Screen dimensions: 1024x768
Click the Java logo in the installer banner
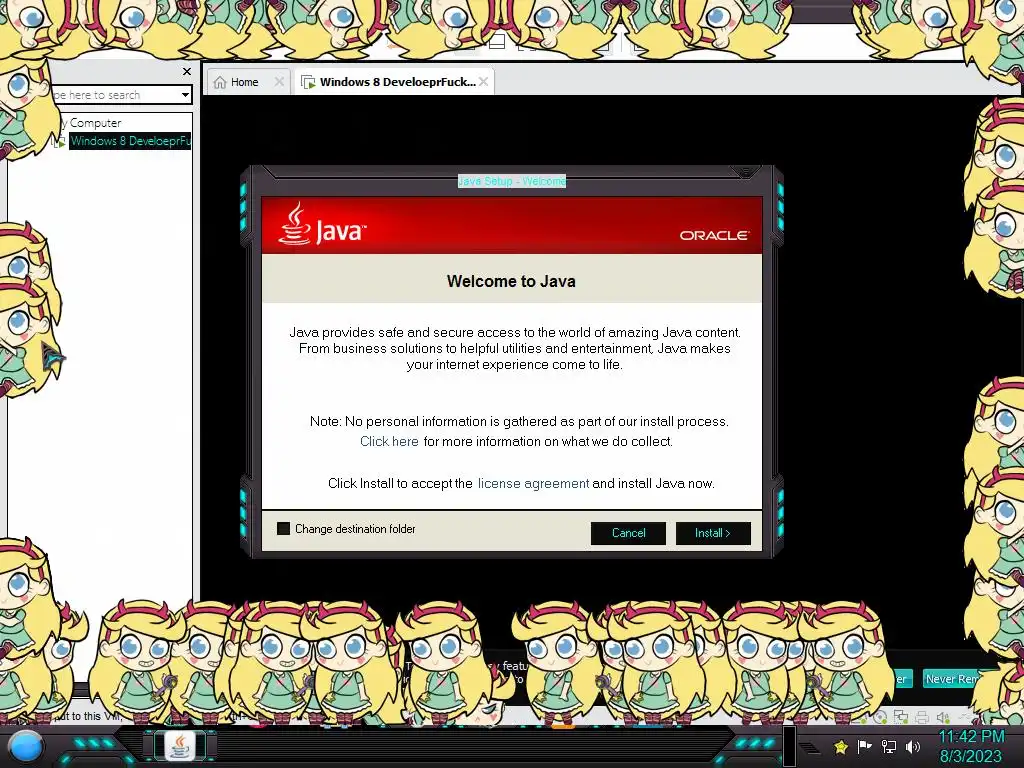pos(322,224)
